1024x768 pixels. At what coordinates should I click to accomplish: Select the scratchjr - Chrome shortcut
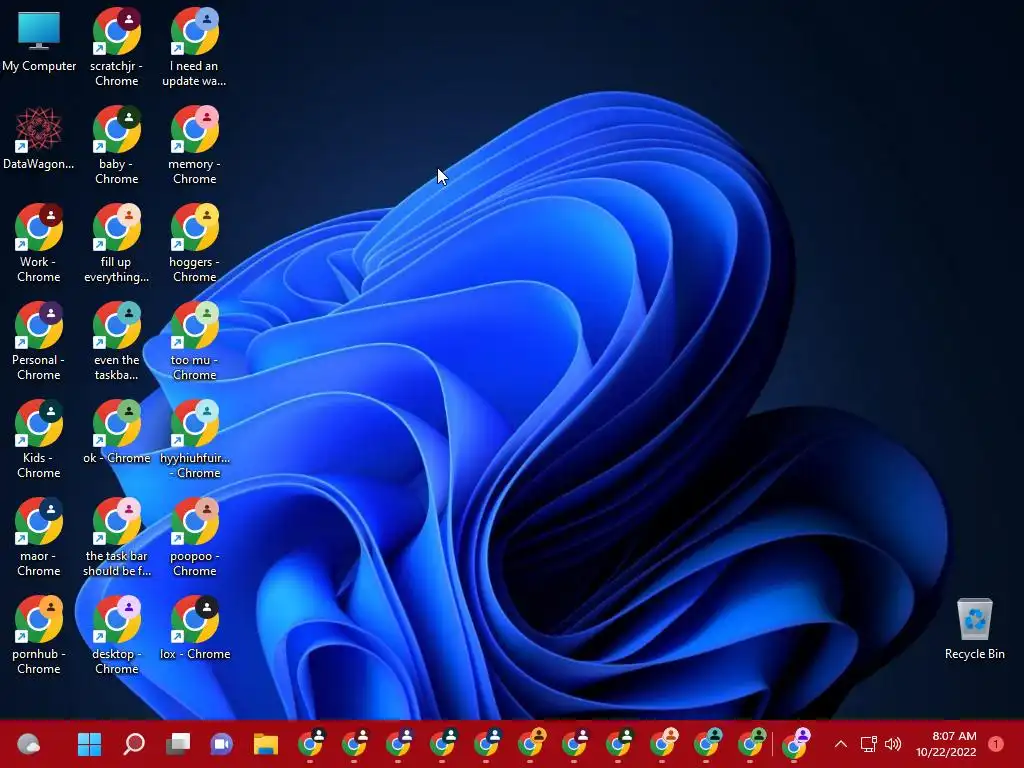[116, 48]
